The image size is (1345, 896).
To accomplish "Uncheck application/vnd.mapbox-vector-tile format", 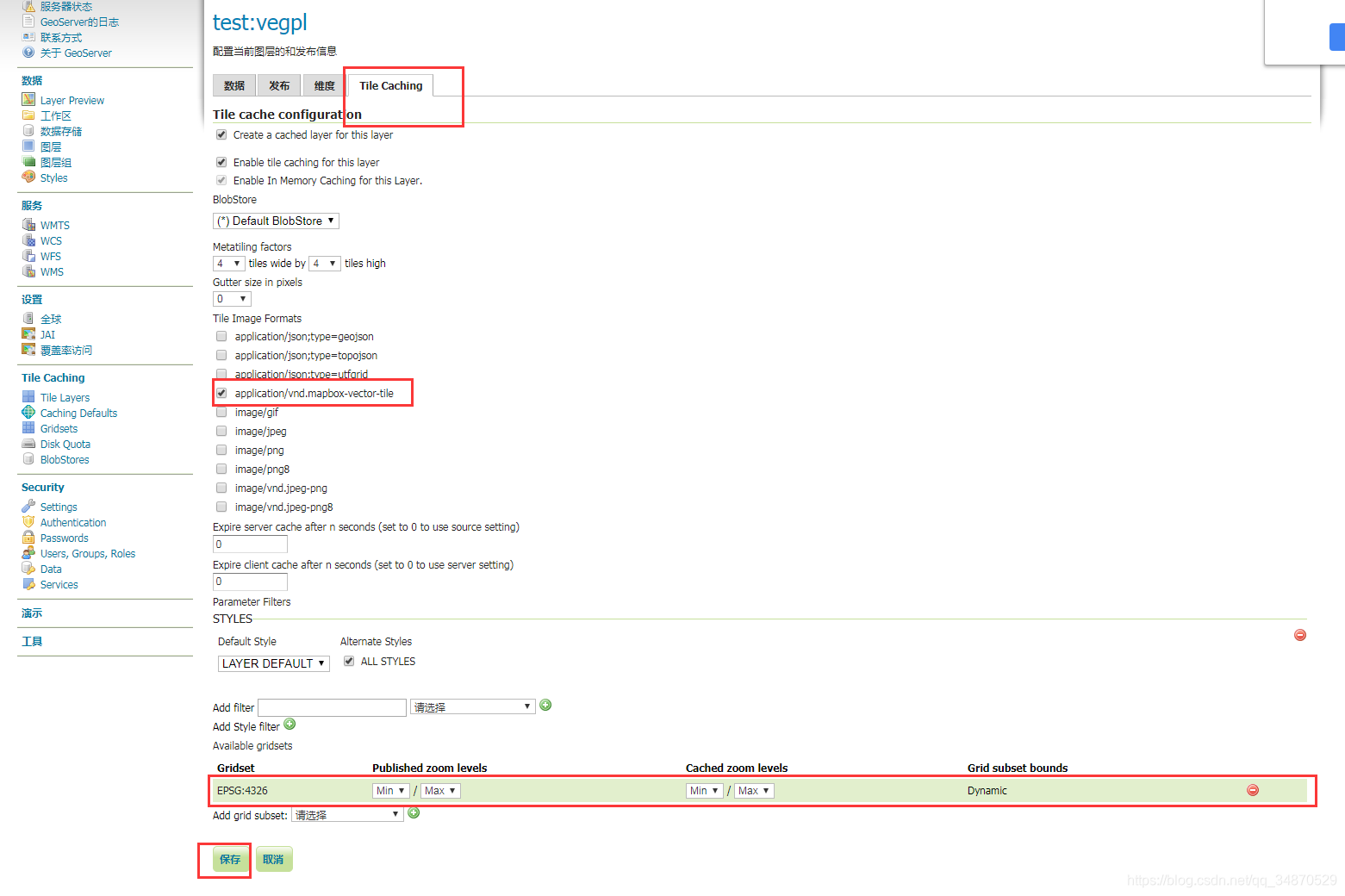I will tap(221, 393).
